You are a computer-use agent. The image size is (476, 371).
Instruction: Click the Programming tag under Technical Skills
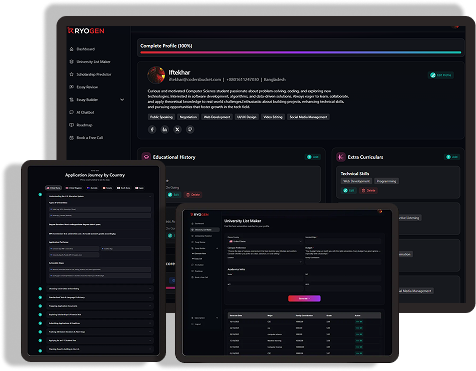tap(386, 181)
